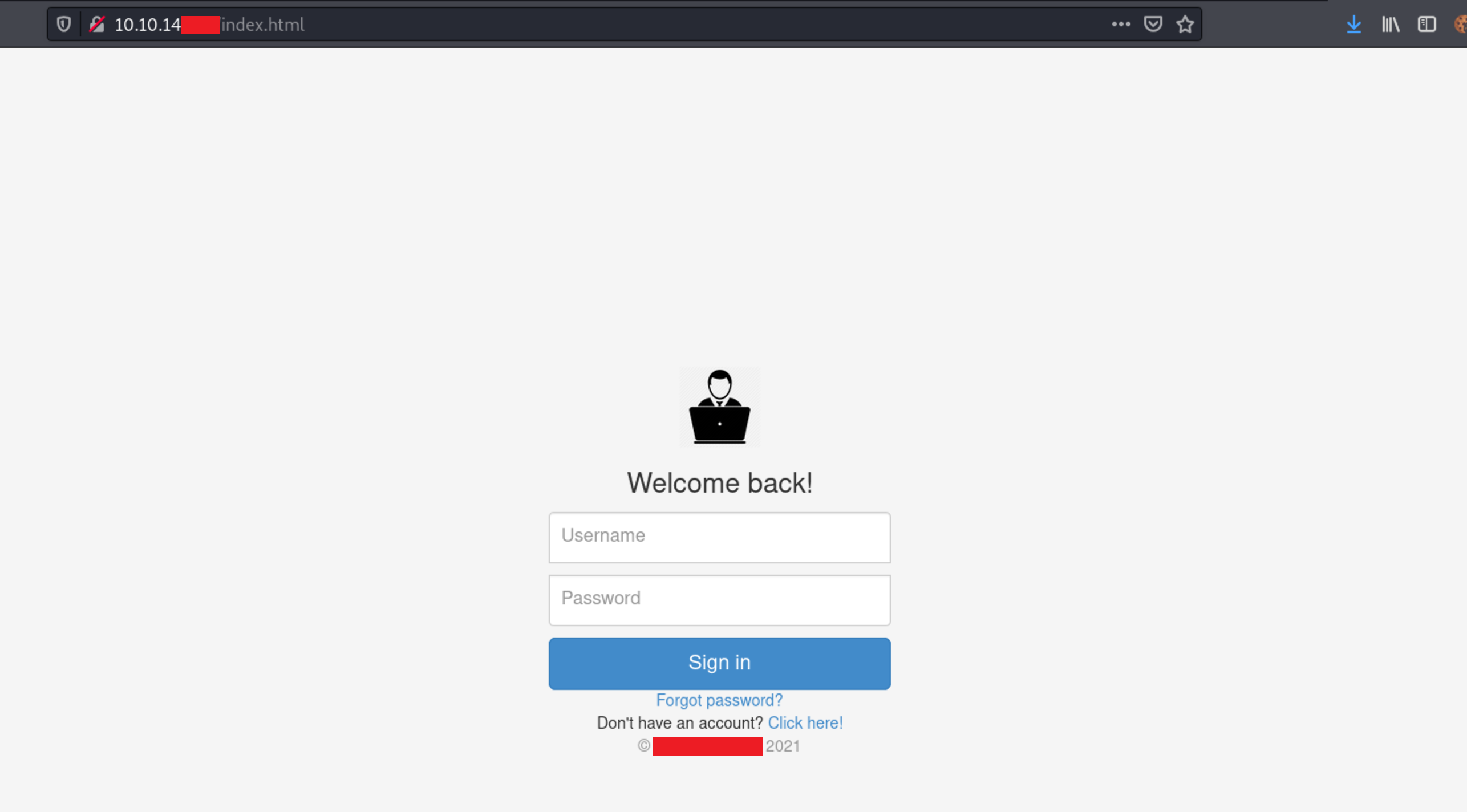Click the 10.10.14 IP portion of URL

pos(148,25)
